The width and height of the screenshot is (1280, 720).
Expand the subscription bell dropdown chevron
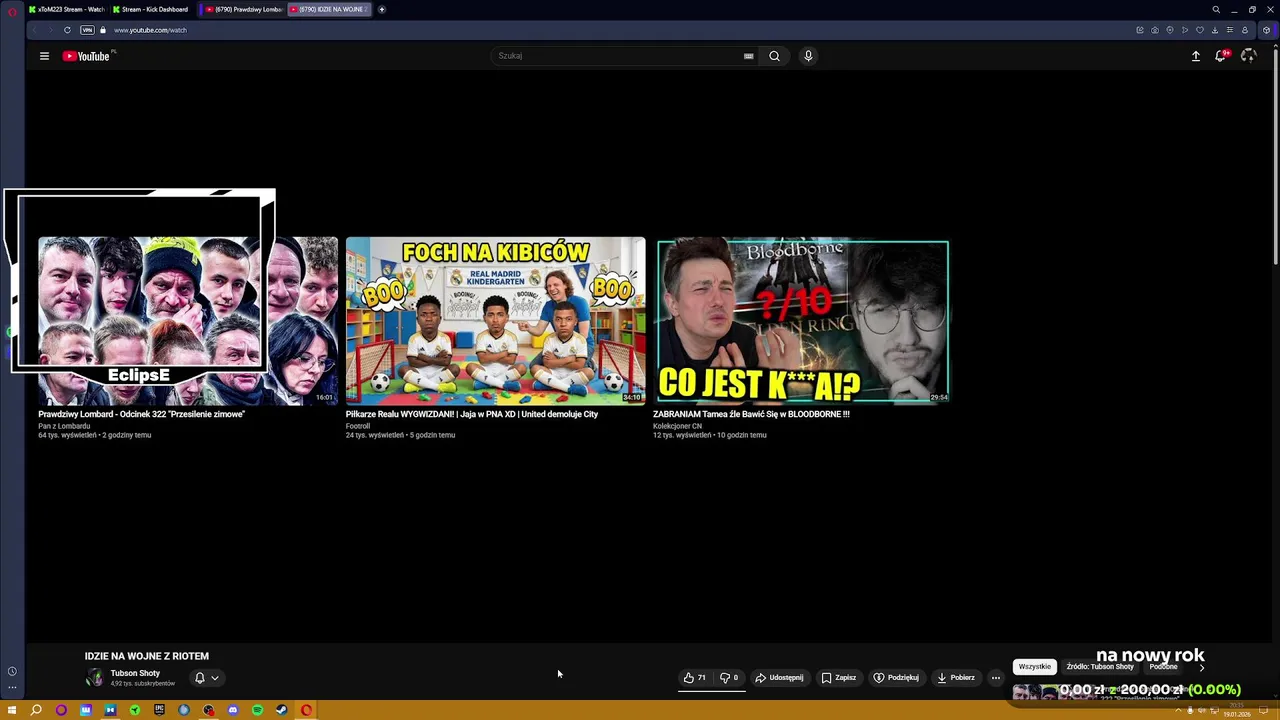[214, 678]
